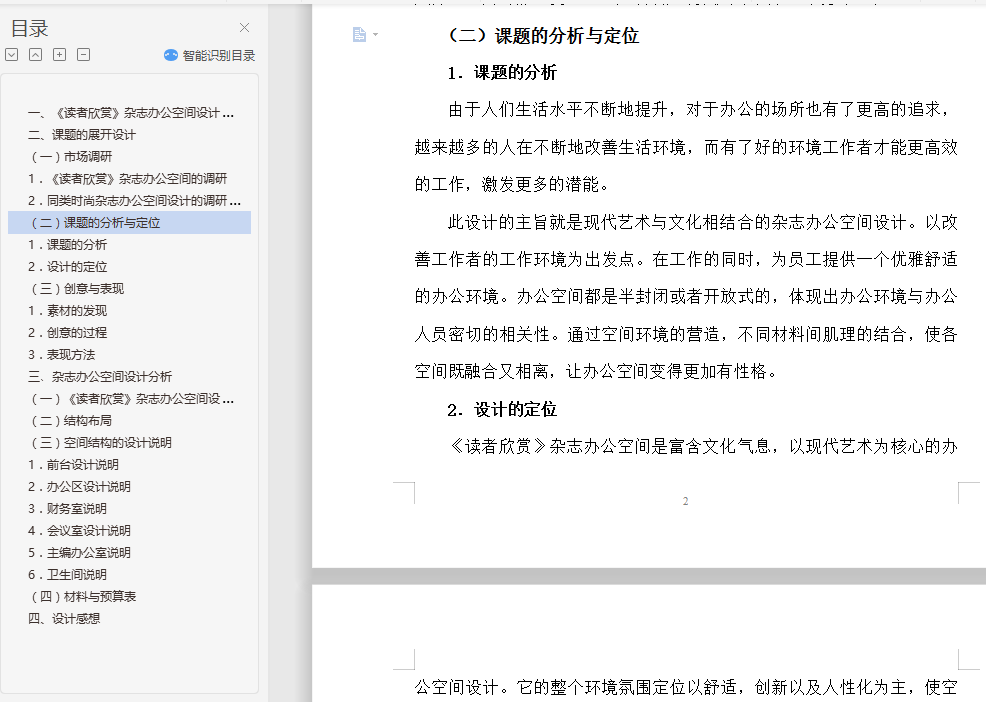
Task: Click the collapse-all up chevron icon
Action: click(35, 55)
